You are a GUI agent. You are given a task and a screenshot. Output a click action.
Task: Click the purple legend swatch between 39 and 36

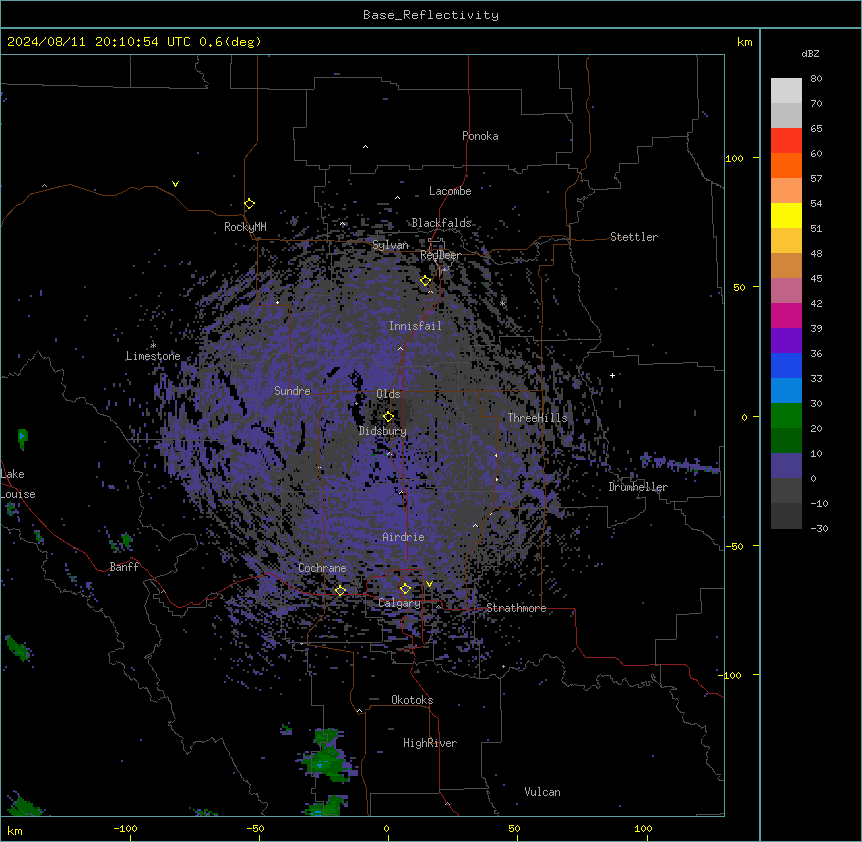tap(786, 341)
